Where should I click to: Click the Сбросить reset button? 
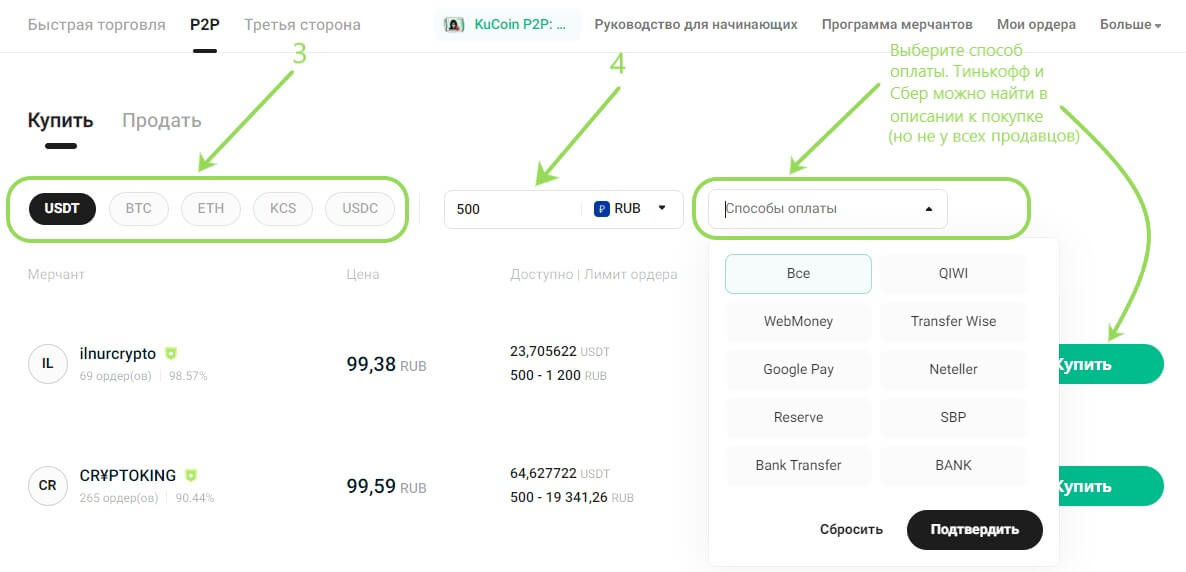(851, 529)
